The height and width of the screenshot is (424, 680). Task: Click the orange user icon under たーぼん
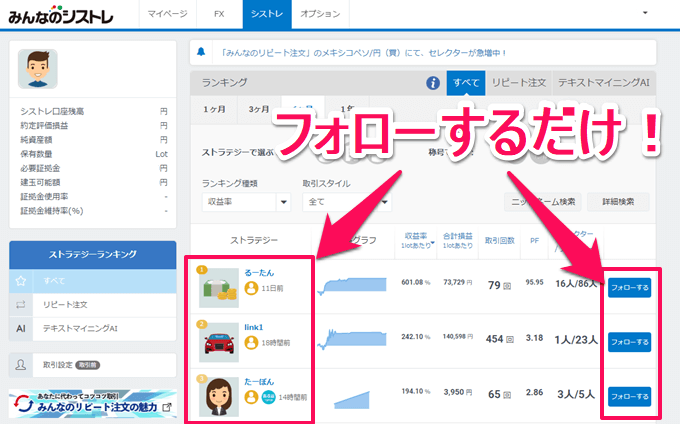pyautogui.click(x=251, y=397)
